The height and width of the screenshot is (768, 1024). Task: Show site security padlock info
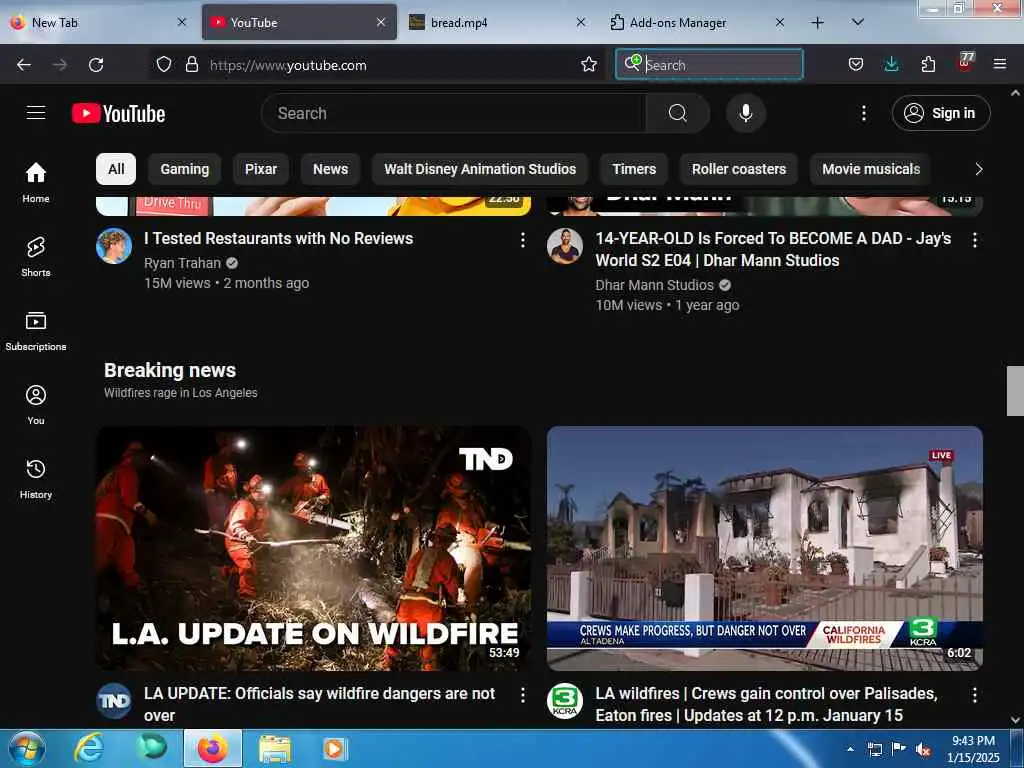click(191, 65)
